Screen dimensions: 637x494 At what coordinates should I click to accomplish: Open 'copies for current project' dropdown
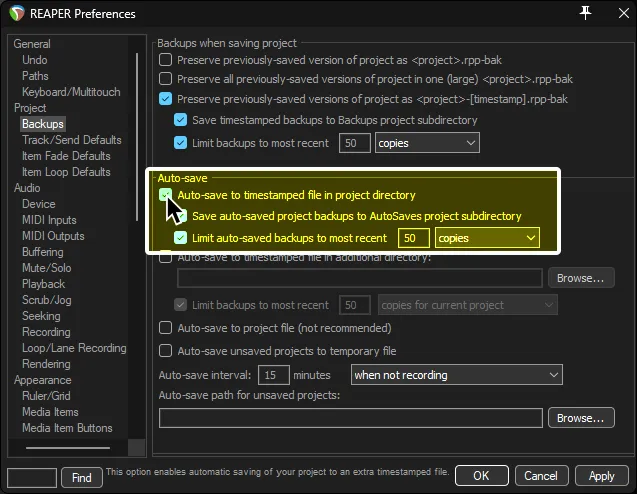(x=468, y=305)
